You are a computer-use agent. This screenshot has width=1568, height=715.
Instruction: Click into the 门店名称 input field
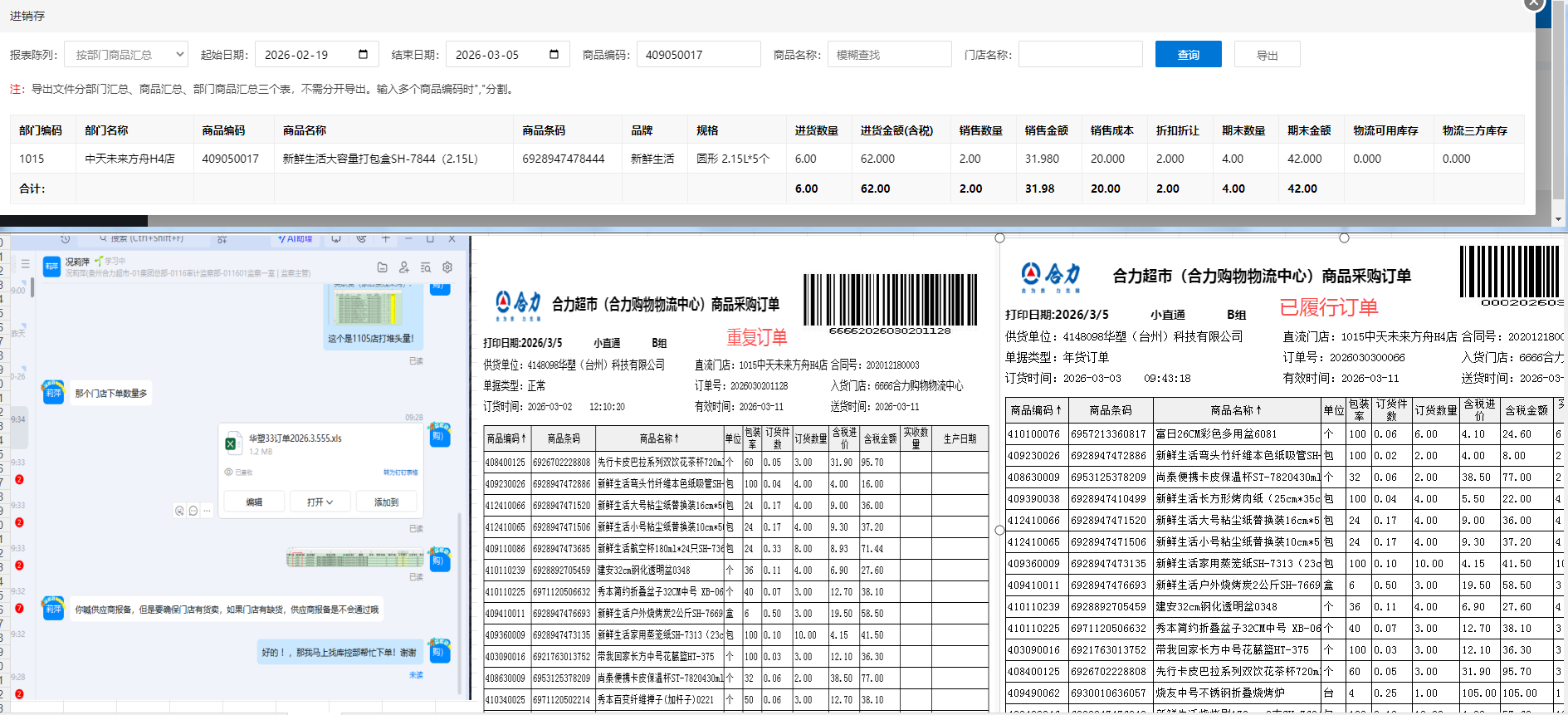(x=1080, y=55)
